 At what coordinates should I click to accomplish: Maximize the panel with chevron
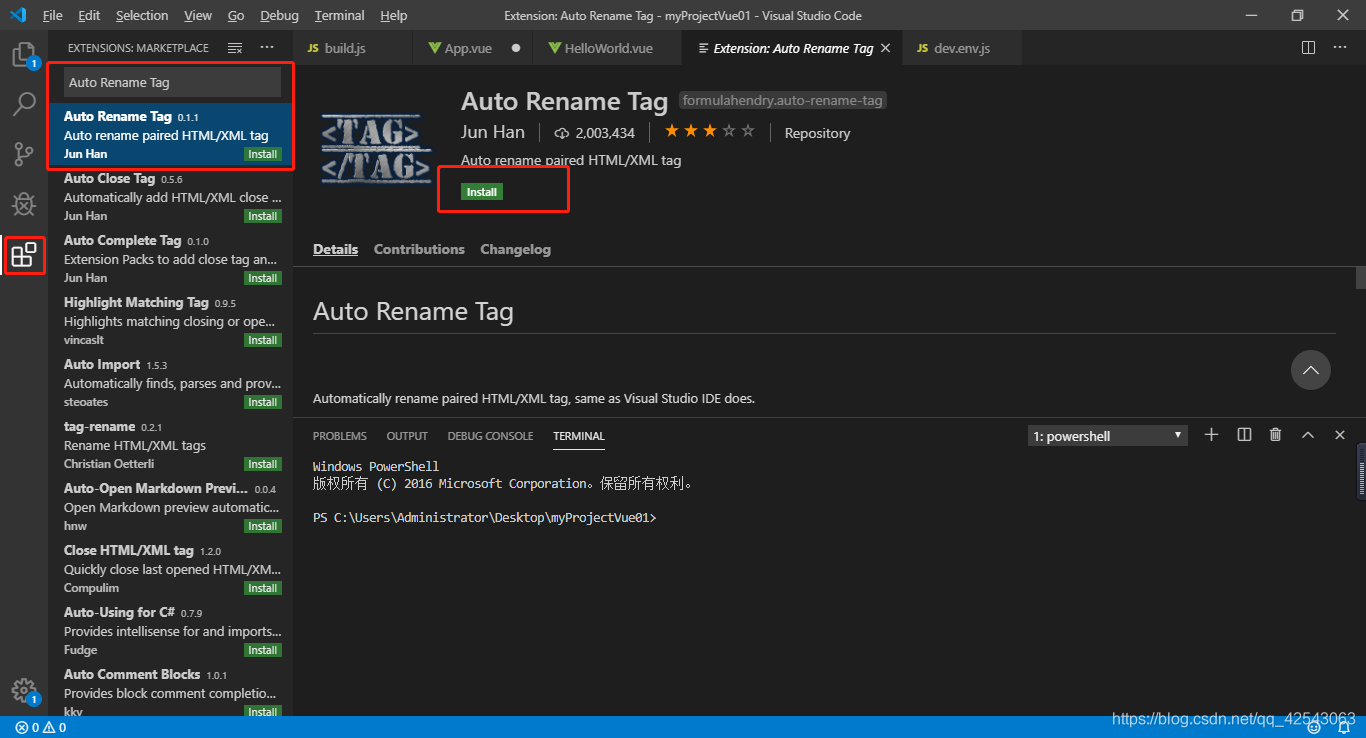[1307, 435]
